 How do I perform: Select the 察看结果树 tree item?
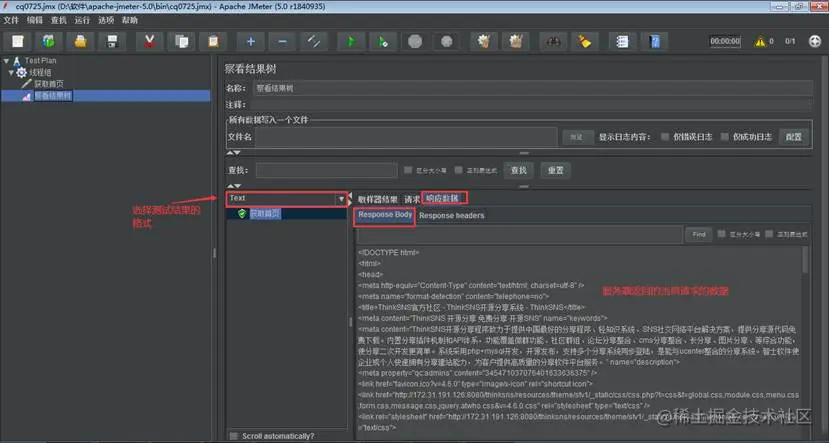point(53,96)
